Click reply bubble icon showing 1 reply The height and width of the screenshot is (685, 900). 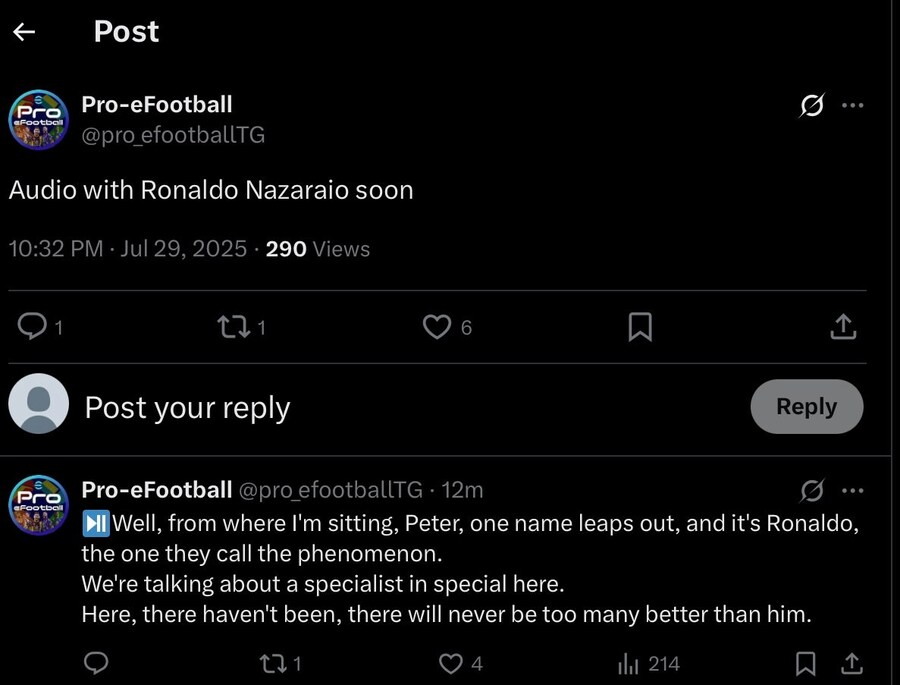pyautogui.click(x=34, y=326)
